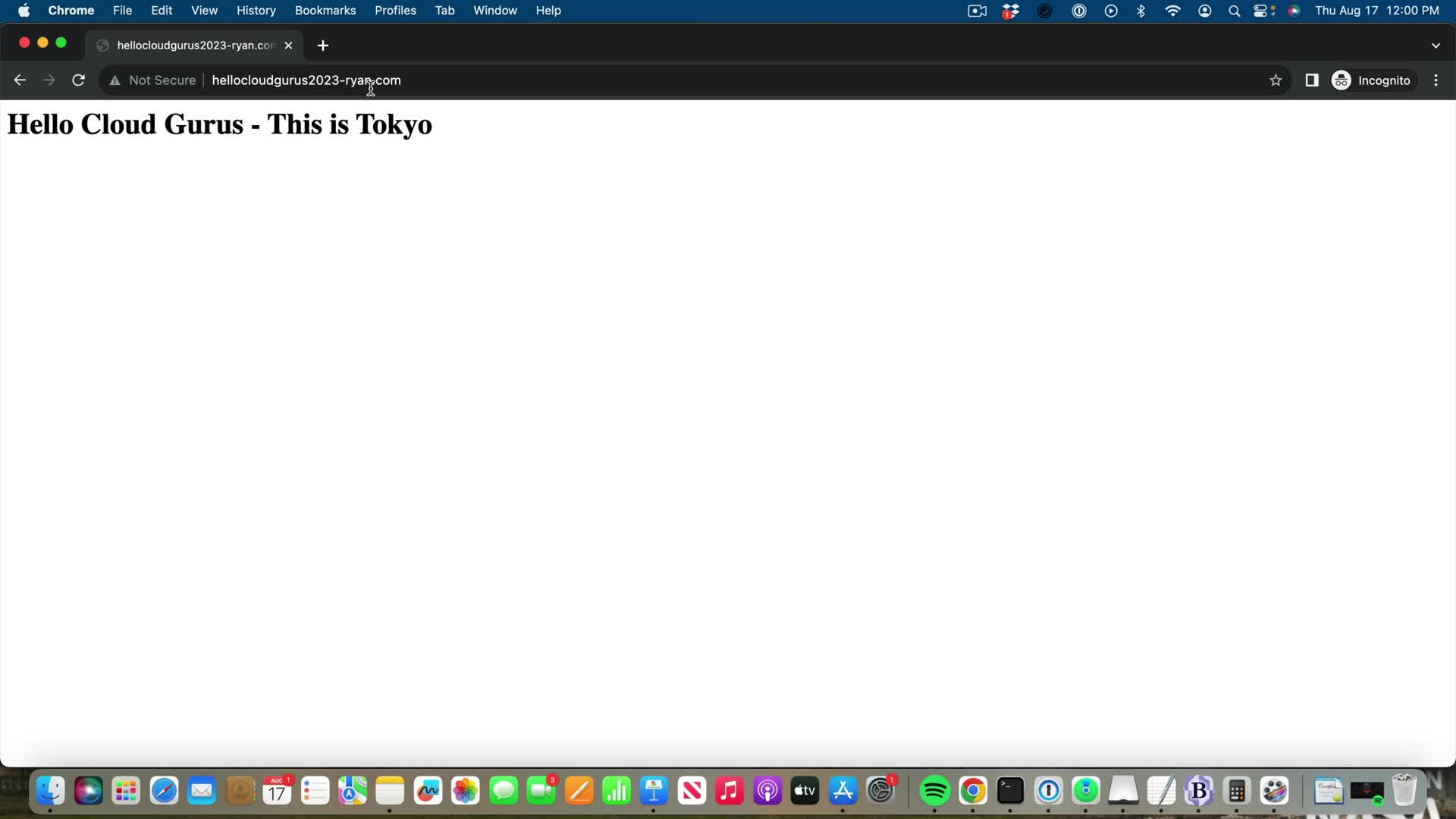This screenshot has width=1456, height=819.
Task: Open a new tab with the plus button
Action: [323, 45]
